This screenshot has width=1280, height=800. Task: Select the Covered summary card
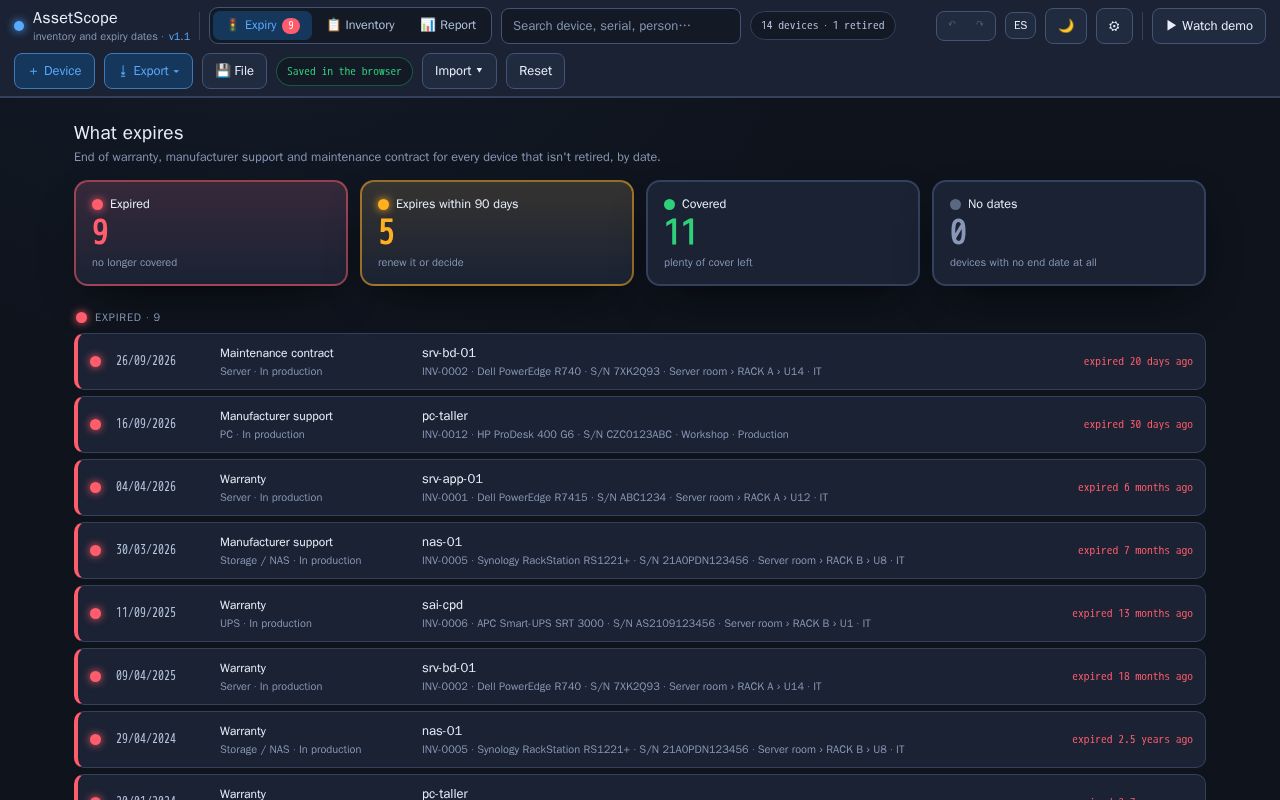click(783, 233)
